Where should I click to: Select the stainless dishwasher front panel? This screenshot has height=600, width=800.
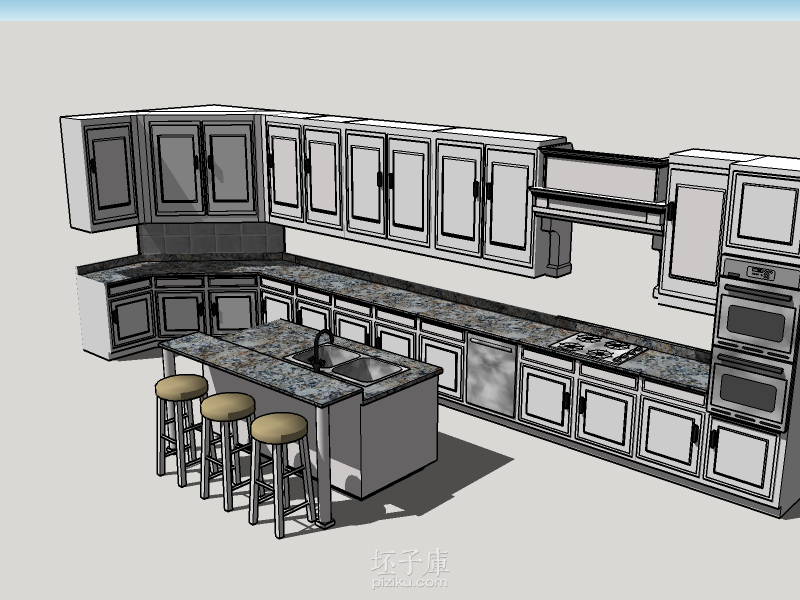[491, 376]
